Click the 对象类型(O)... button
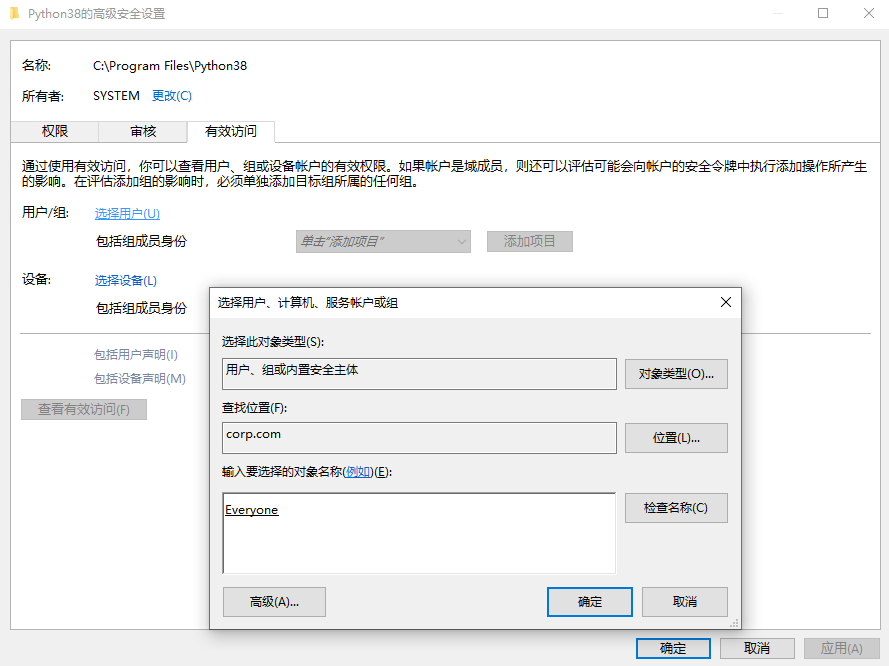This screenshot has width=889, height=666. (676, 374)
